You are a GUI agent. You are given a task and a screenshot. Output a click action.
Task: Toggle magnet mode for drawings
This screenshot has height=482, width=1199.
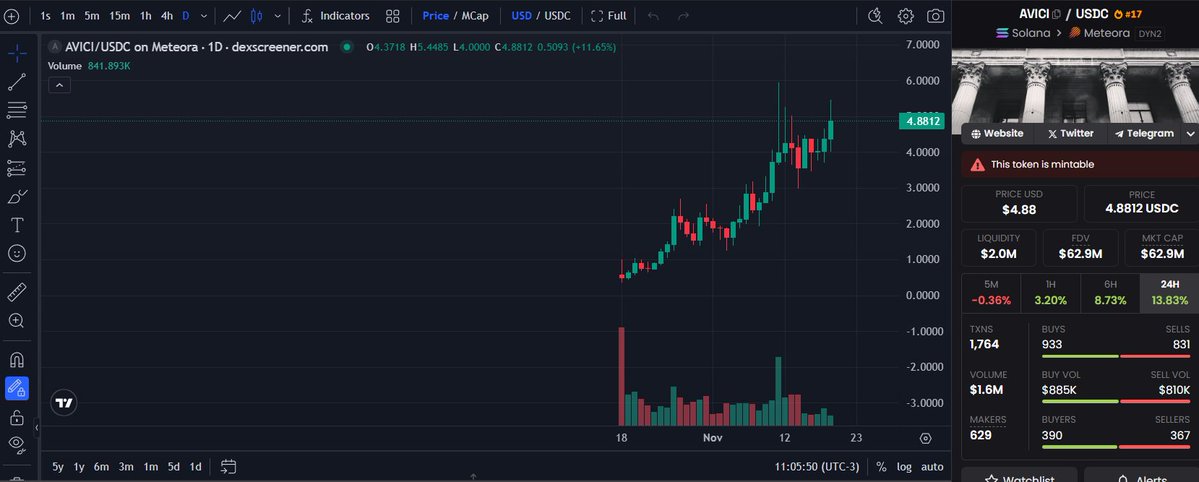pos(17,359)
